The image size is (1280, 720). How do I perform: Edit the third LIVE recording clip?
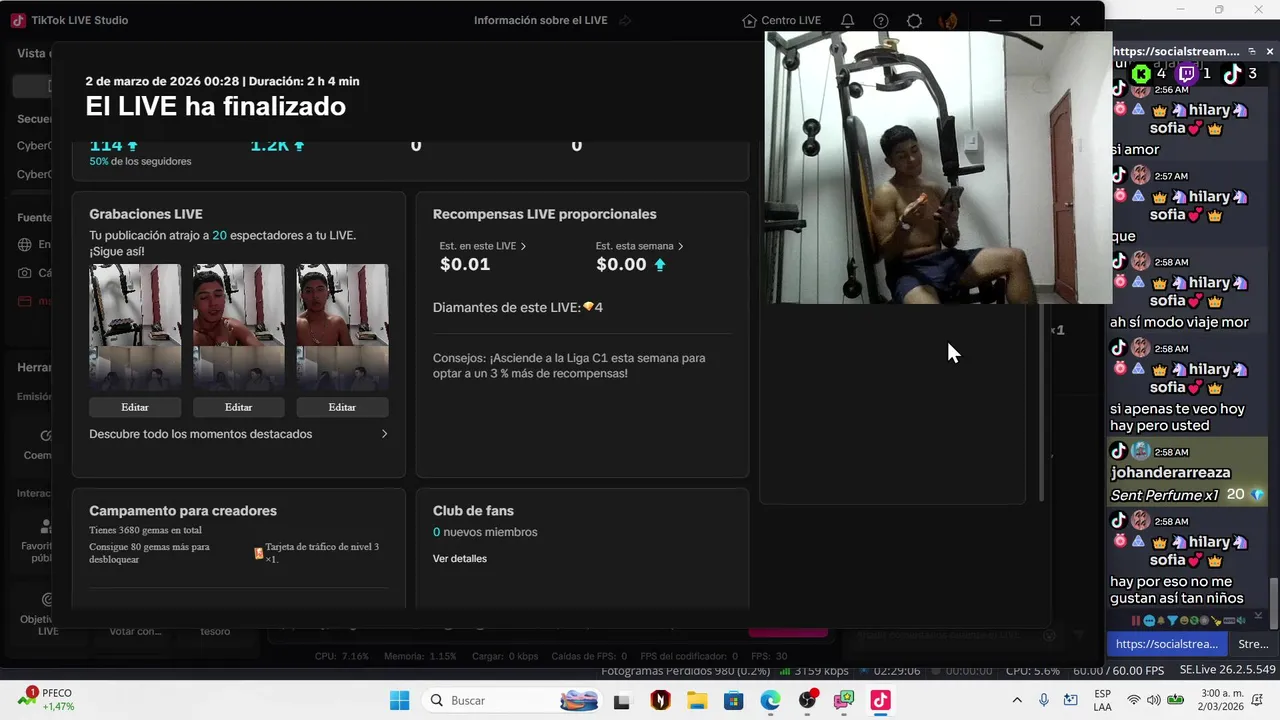(x=342, y=407)
